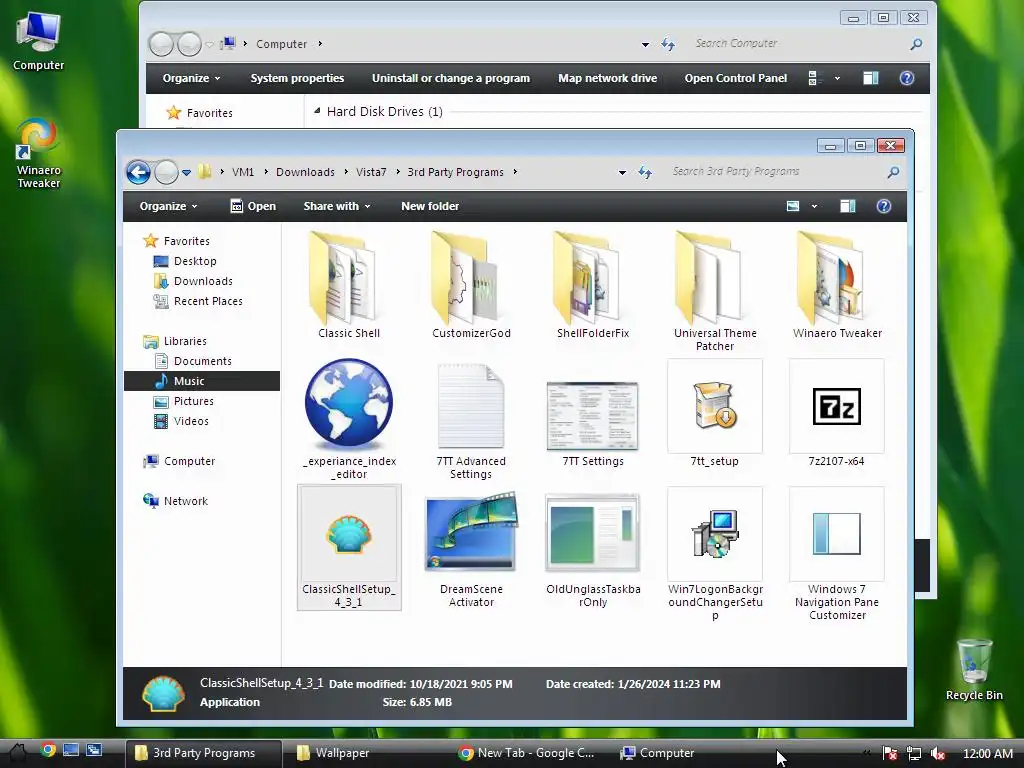Open the Universal Theme Patcher folder
This screenshot has width=1024, height=768.
click(x=715, y=291)
